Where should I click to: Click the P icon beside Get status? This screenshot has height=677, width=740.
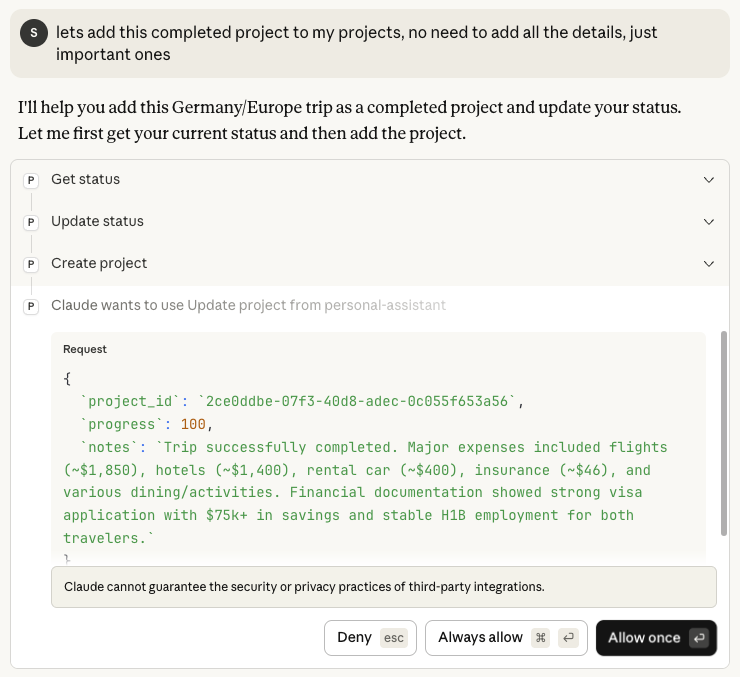pyautogui.click(x=31, y=180)
